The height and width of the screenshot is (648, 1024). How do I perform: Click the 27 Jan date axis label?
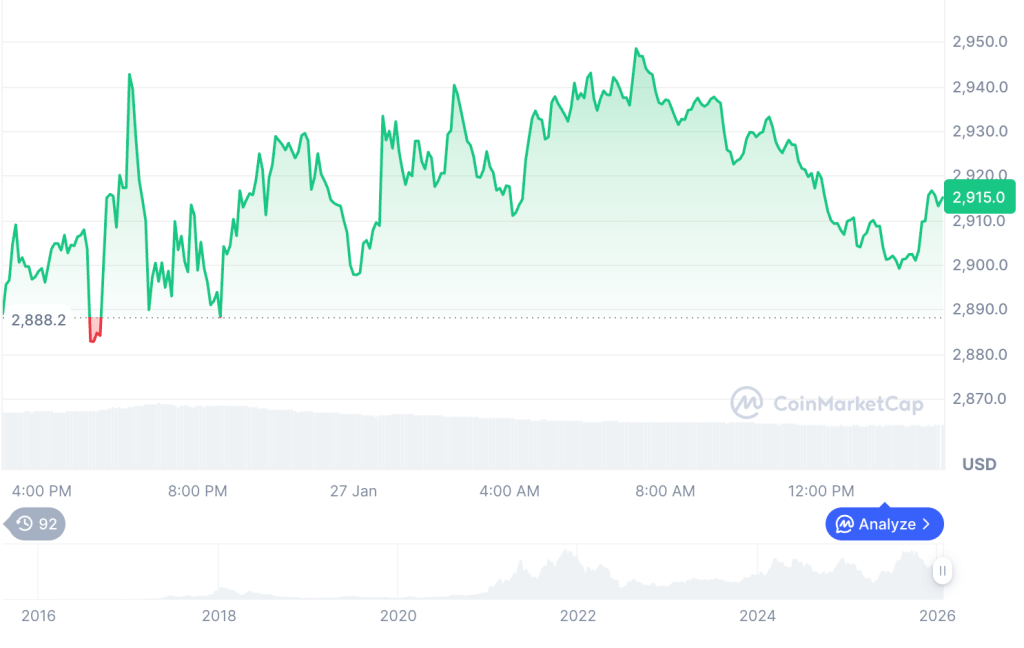354,491
